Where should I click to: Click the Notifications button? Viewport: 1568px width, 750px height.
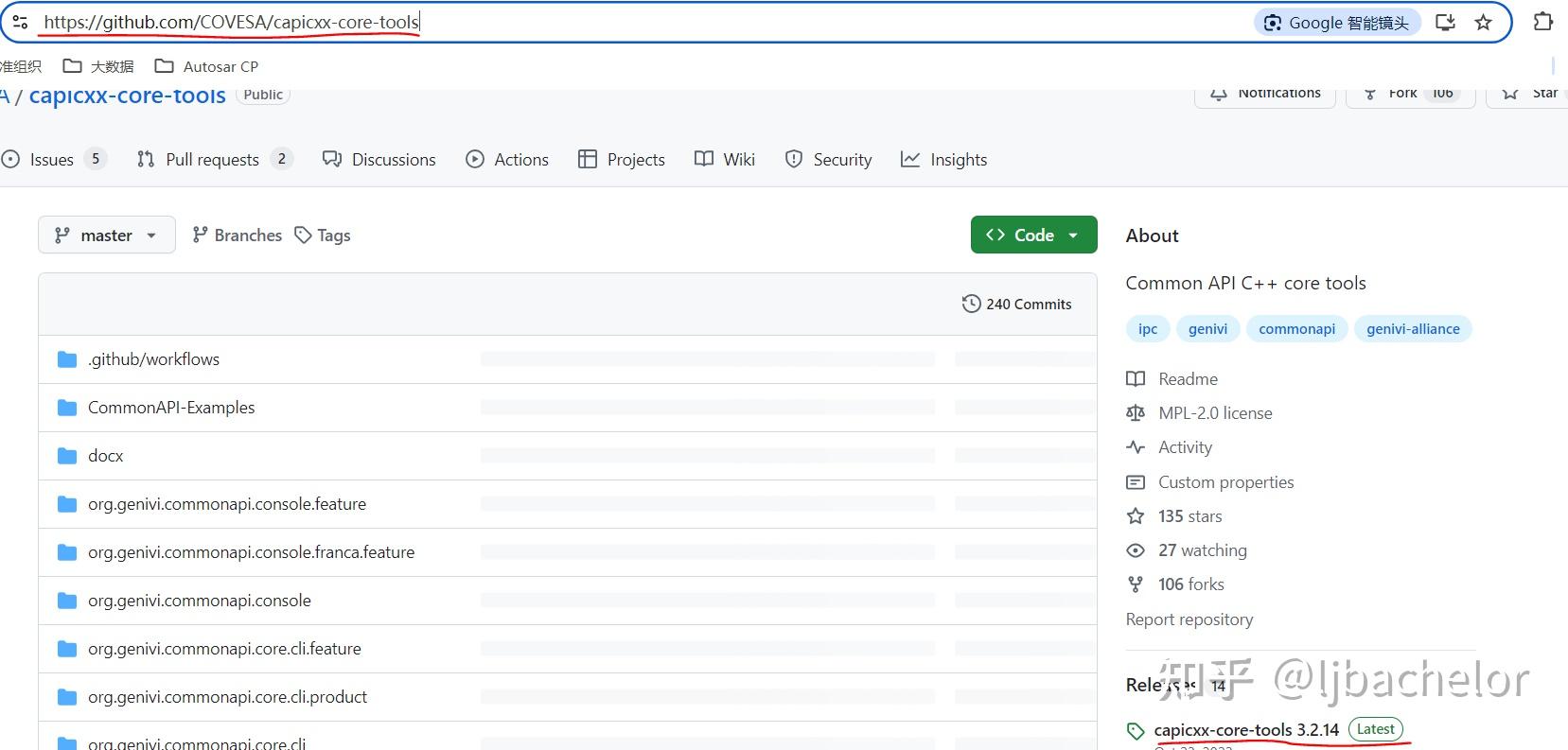(1264, 95)
